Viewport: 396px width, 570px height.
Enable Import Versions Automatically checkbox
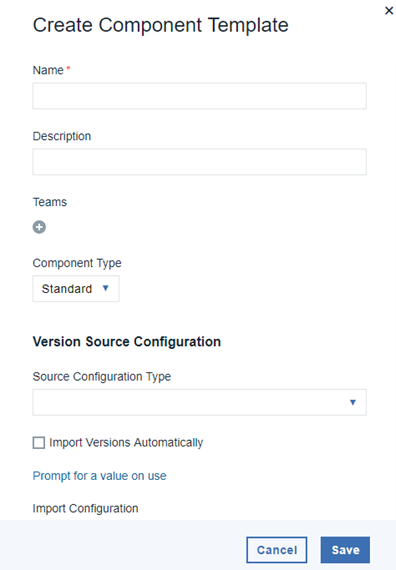click(39, 443)
